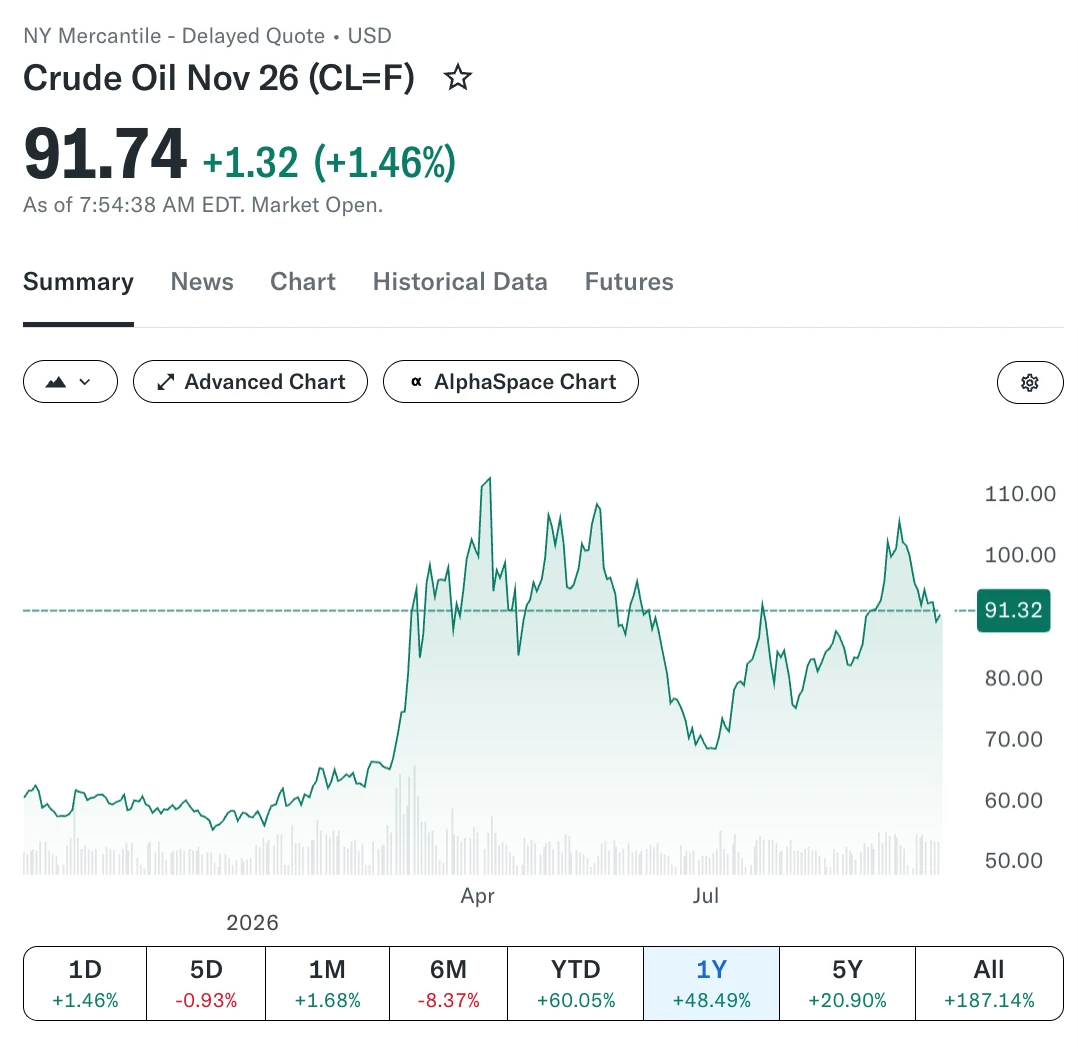Open chart settings gear icon
The height and width of the screenshot is (1048, 1078).
pos(1029,382)
